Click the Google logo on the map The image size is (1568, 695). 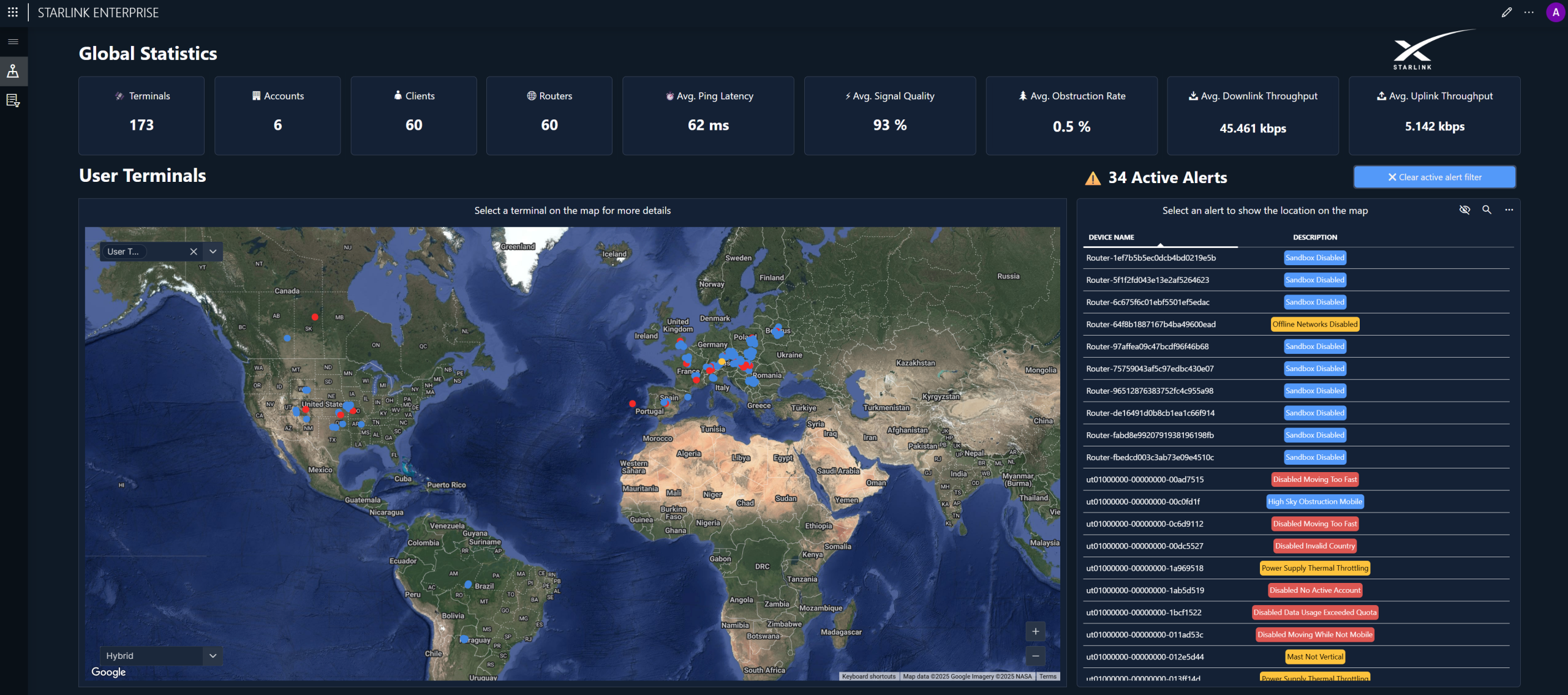pos(108,672)
